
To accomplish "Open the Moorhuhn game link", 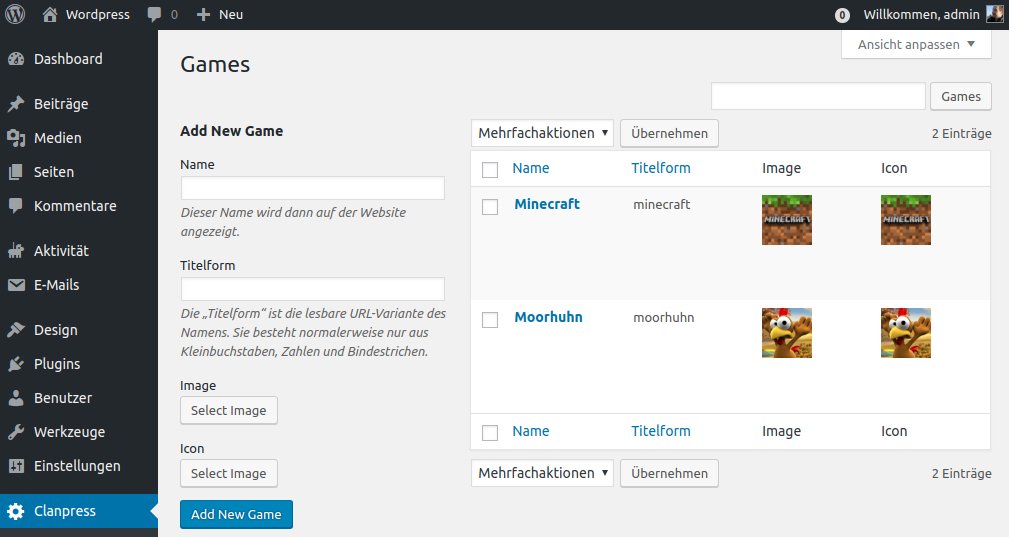I will (x=548, y=317).
